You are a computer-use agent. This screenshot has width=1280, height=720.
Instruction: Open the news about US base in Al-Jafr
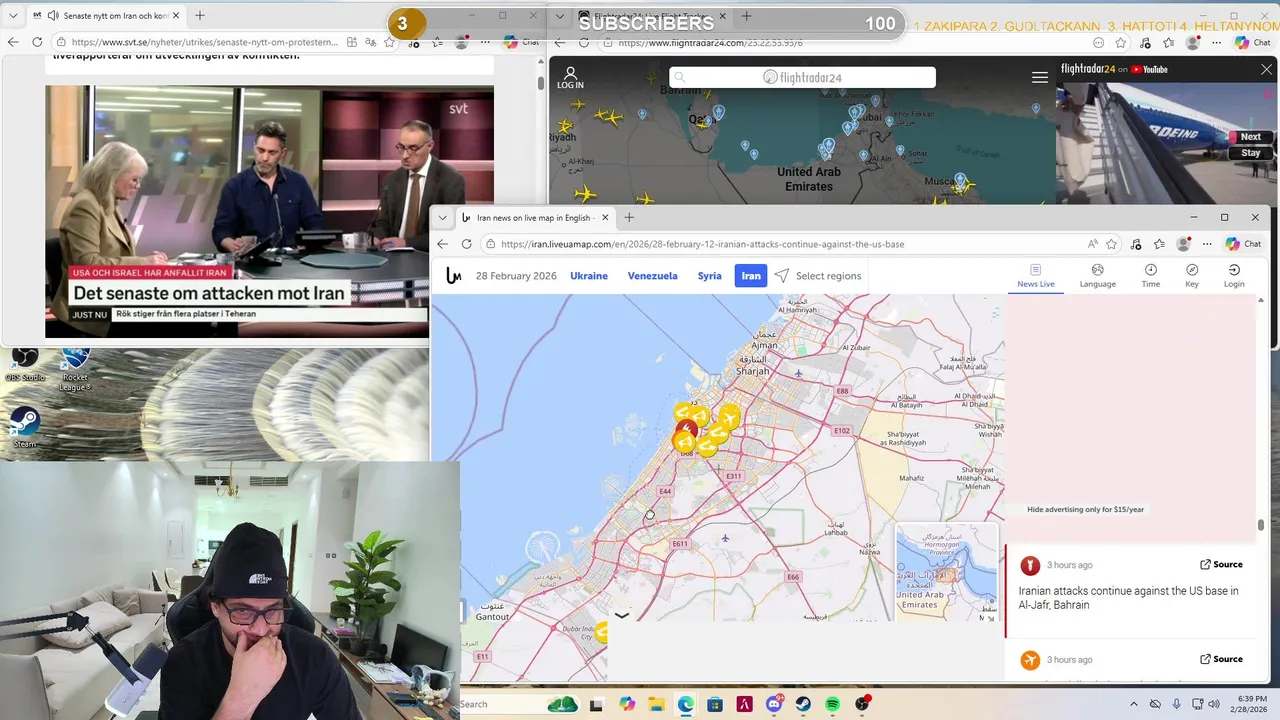[1128, 598]
